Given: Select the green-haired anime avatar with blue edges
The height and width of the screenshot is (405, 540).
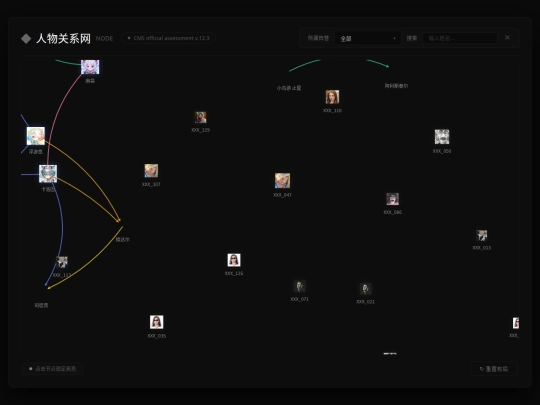Looking at the screenshot, I should [x=36, y=136].
